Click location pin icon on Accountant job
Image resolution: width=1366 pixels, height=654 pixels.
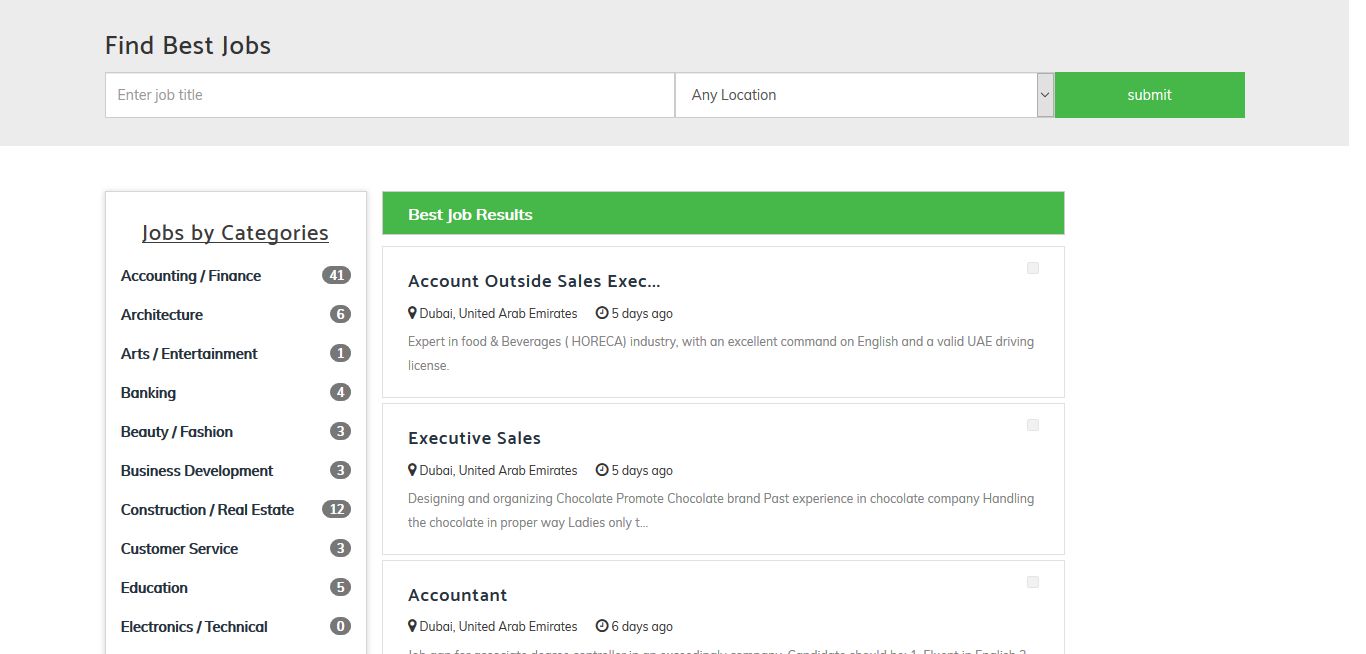coord(412,626)
